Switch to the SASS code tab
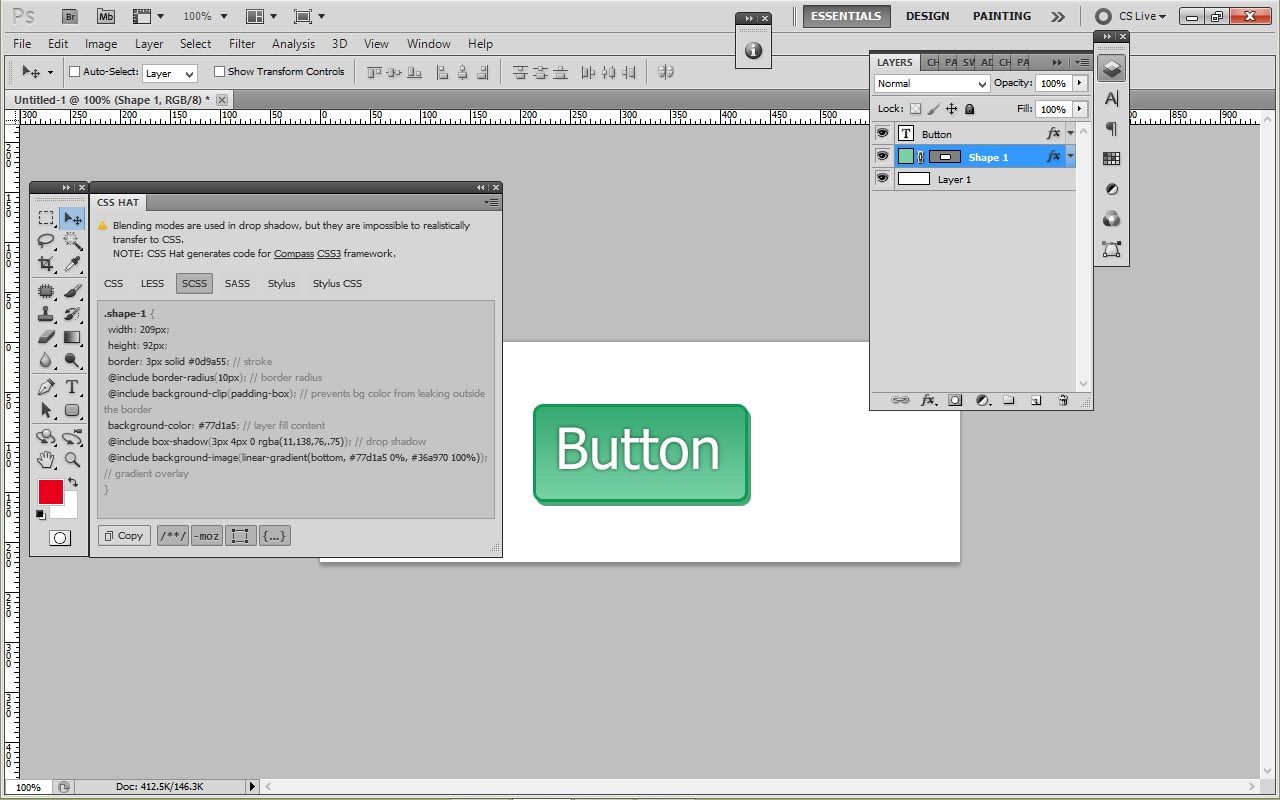This screenshot has width=1280, height=800. click(x=237, y=284)
